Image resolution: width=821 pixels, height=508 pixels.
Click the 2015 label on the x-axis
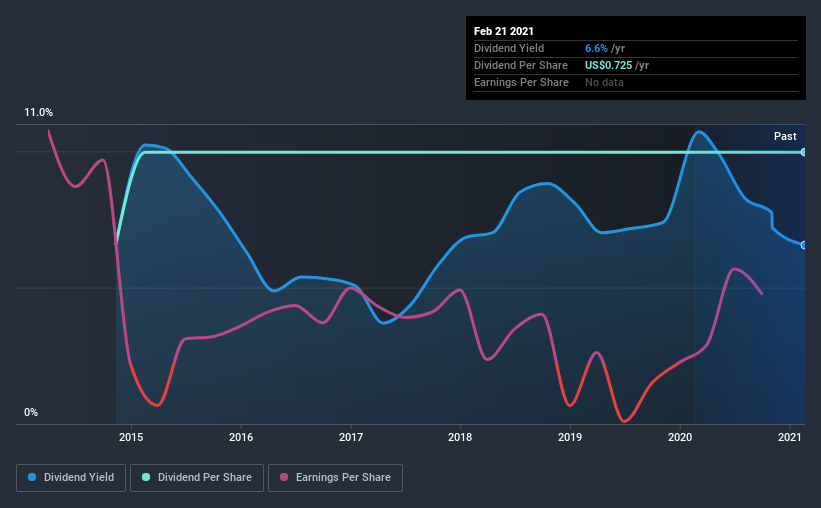click(131, 437)
